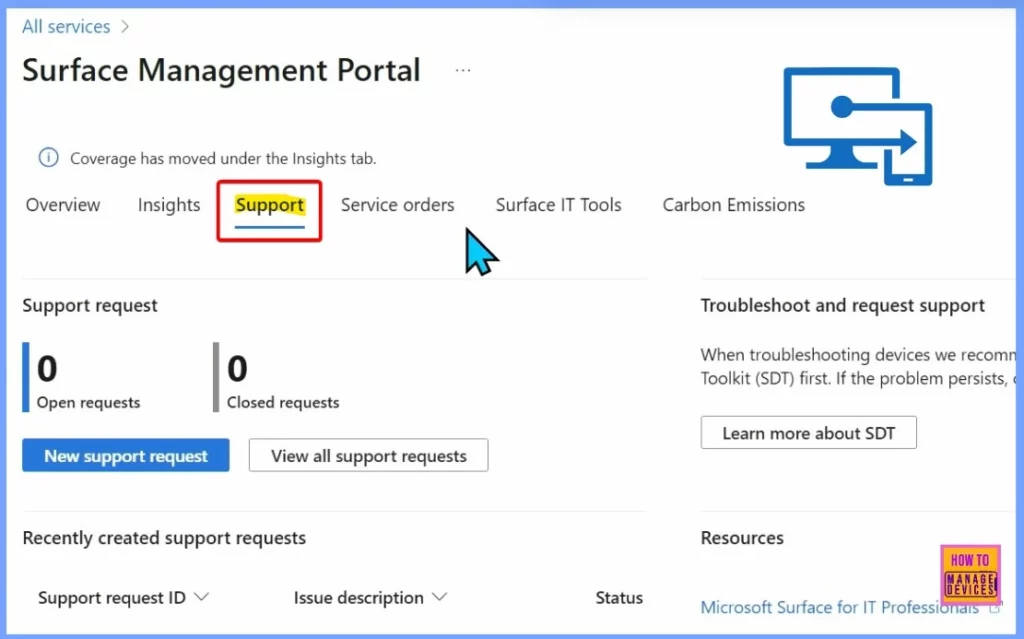
Task: Open the ellipsis menu beside portal title
Action: [463, 70]
